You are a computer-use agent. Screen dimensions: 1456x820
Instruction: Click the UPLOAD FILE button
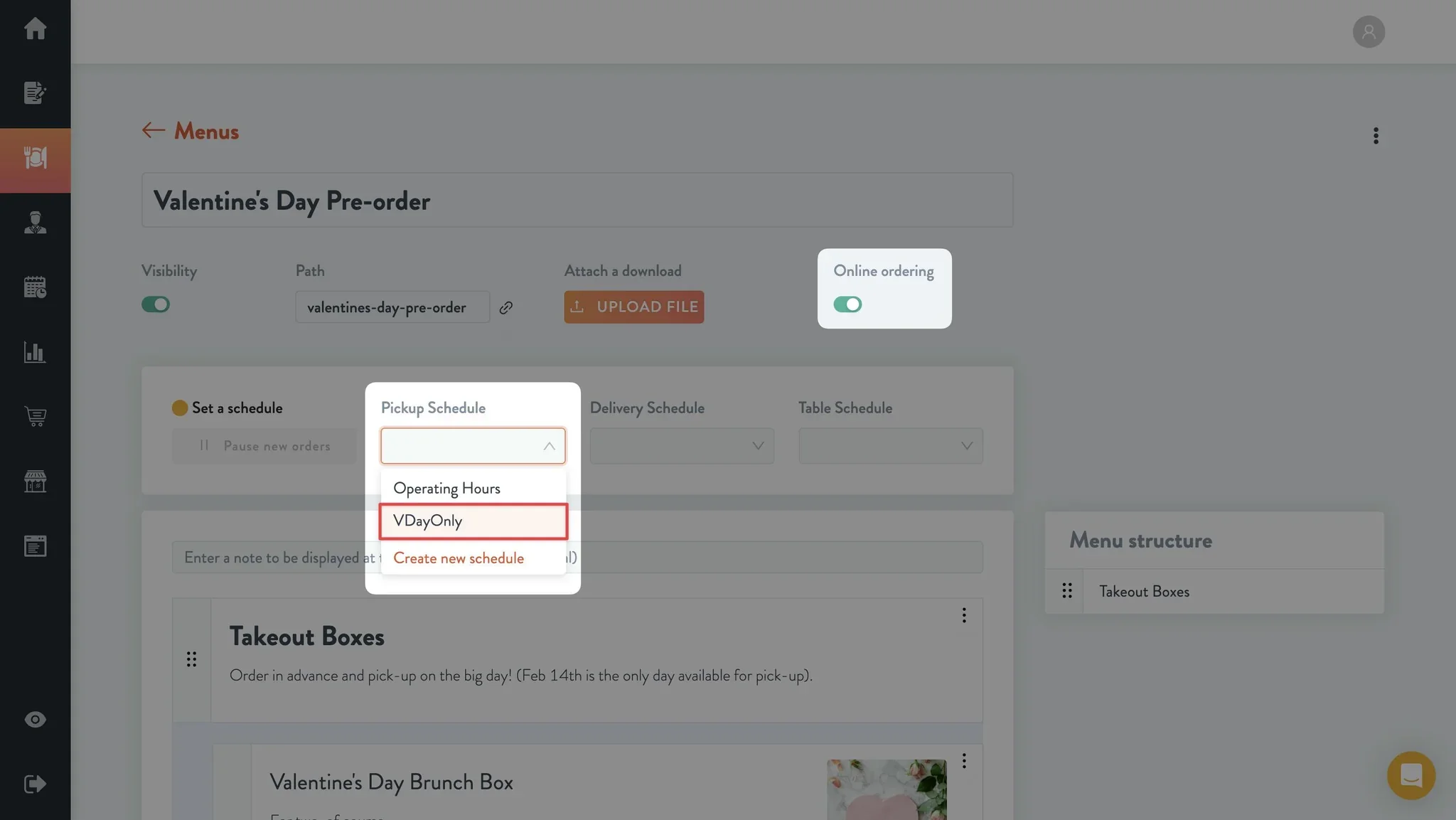click(x=634, y=307)
